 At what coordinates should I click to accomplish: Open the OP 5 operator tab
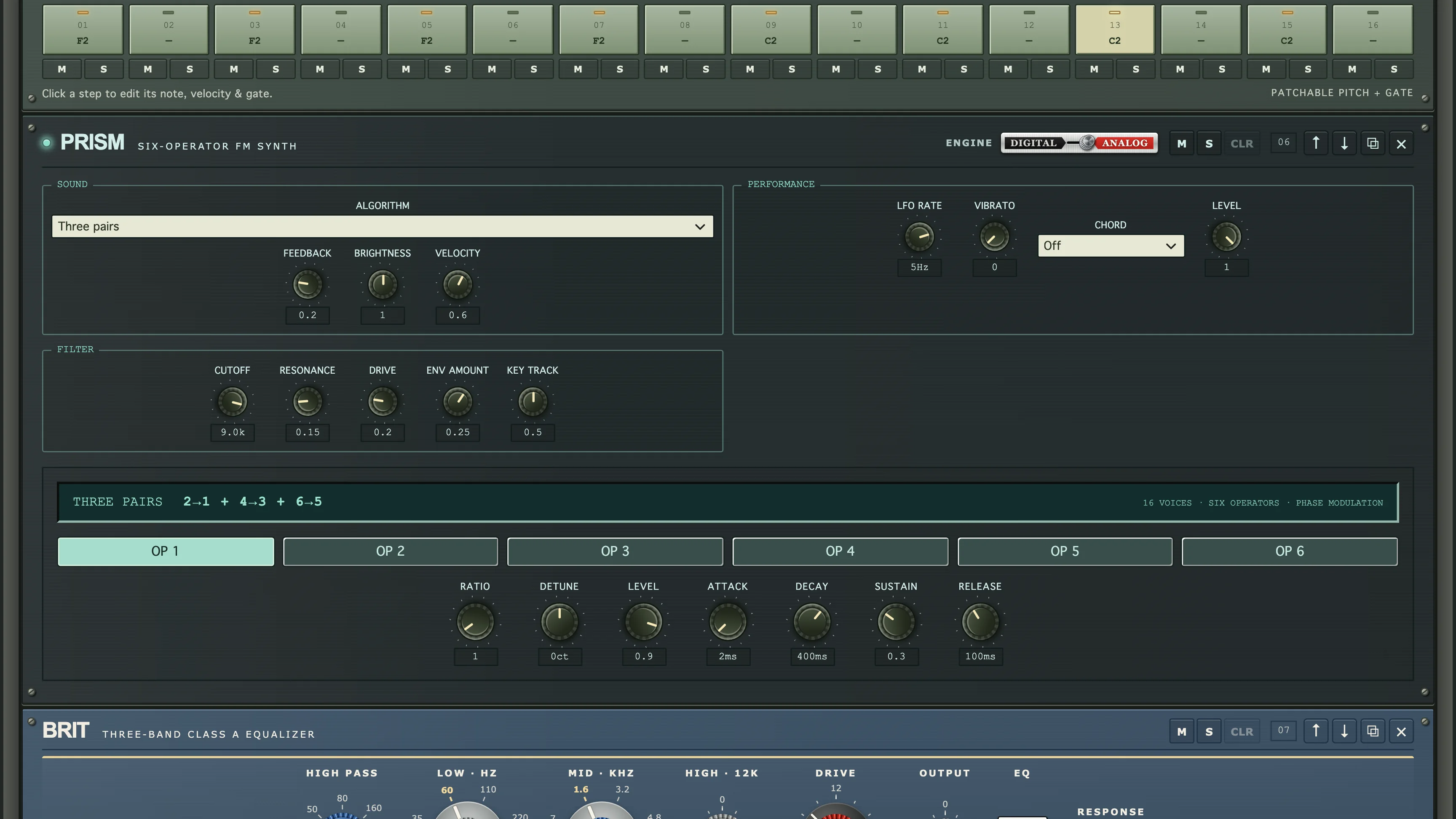[1065, 551]
